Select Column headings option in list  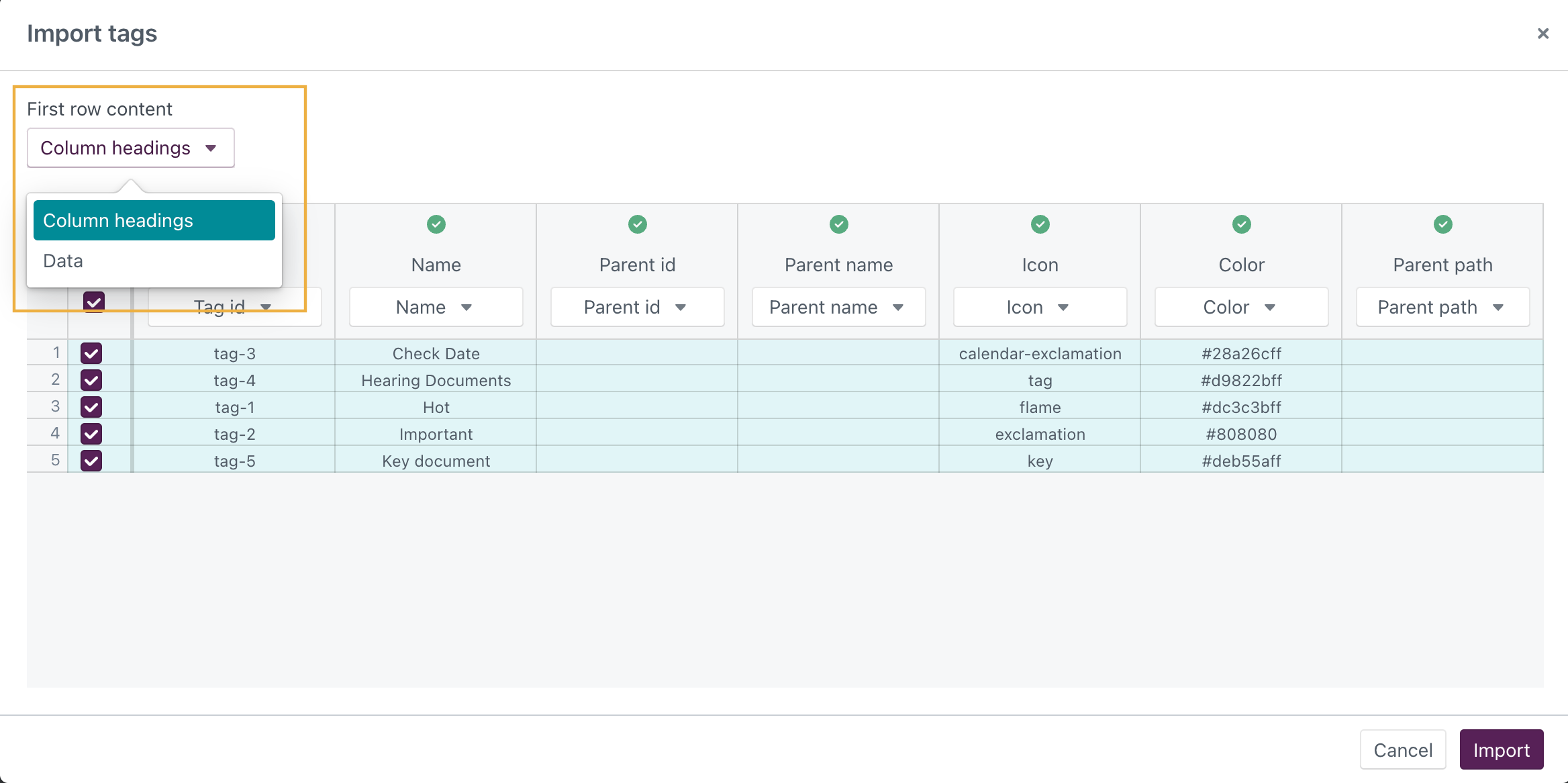(154, 220)
